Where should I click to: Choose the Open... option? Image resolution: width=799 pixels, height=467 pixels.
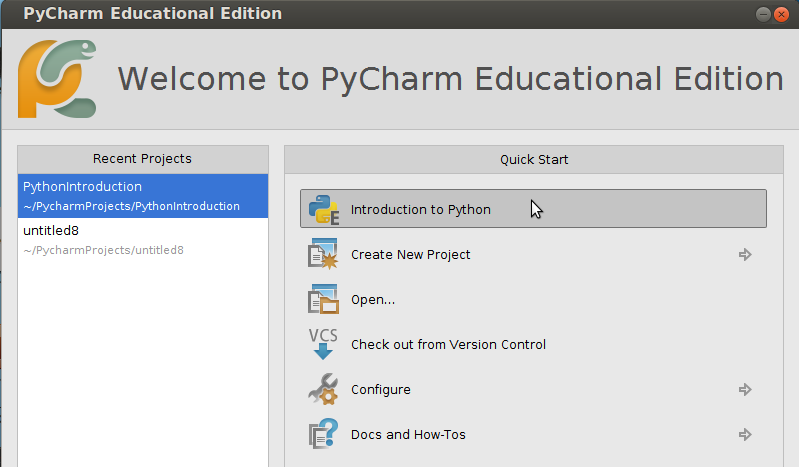[x=373, y=300]
